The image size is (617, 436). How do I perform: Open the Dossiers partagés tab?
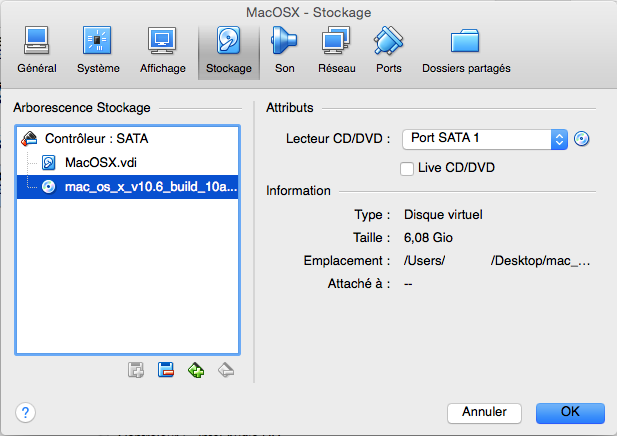[x=466, y=51]
